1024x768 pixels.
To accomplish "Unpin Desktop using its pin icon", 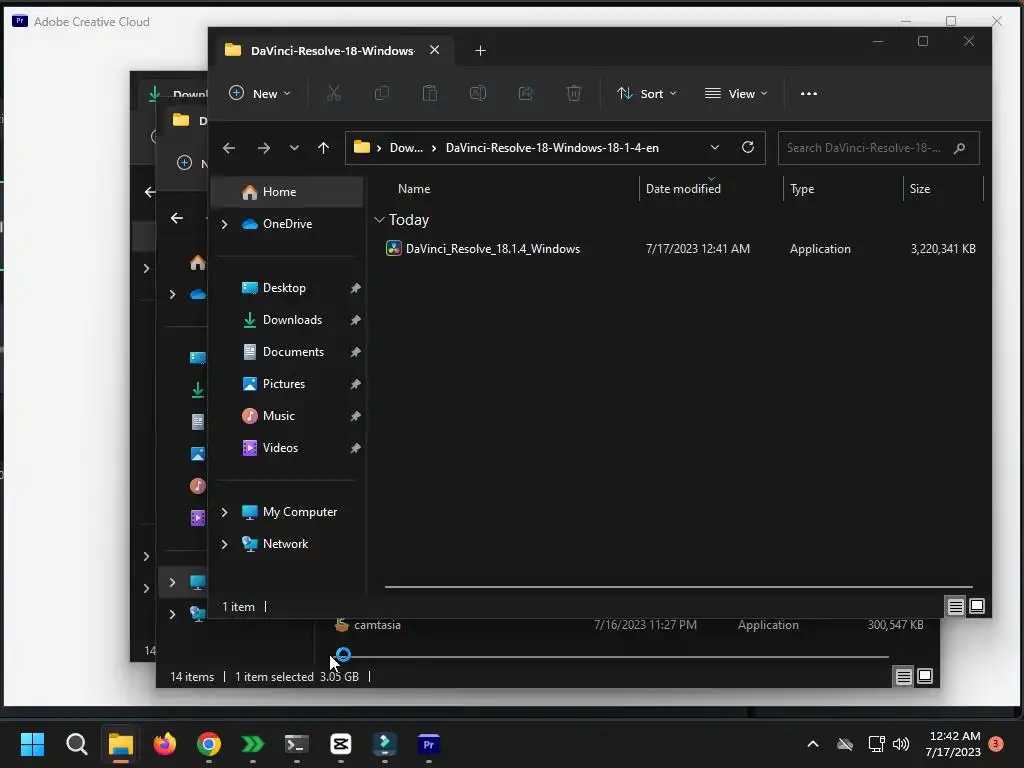I will click(355, 288).
